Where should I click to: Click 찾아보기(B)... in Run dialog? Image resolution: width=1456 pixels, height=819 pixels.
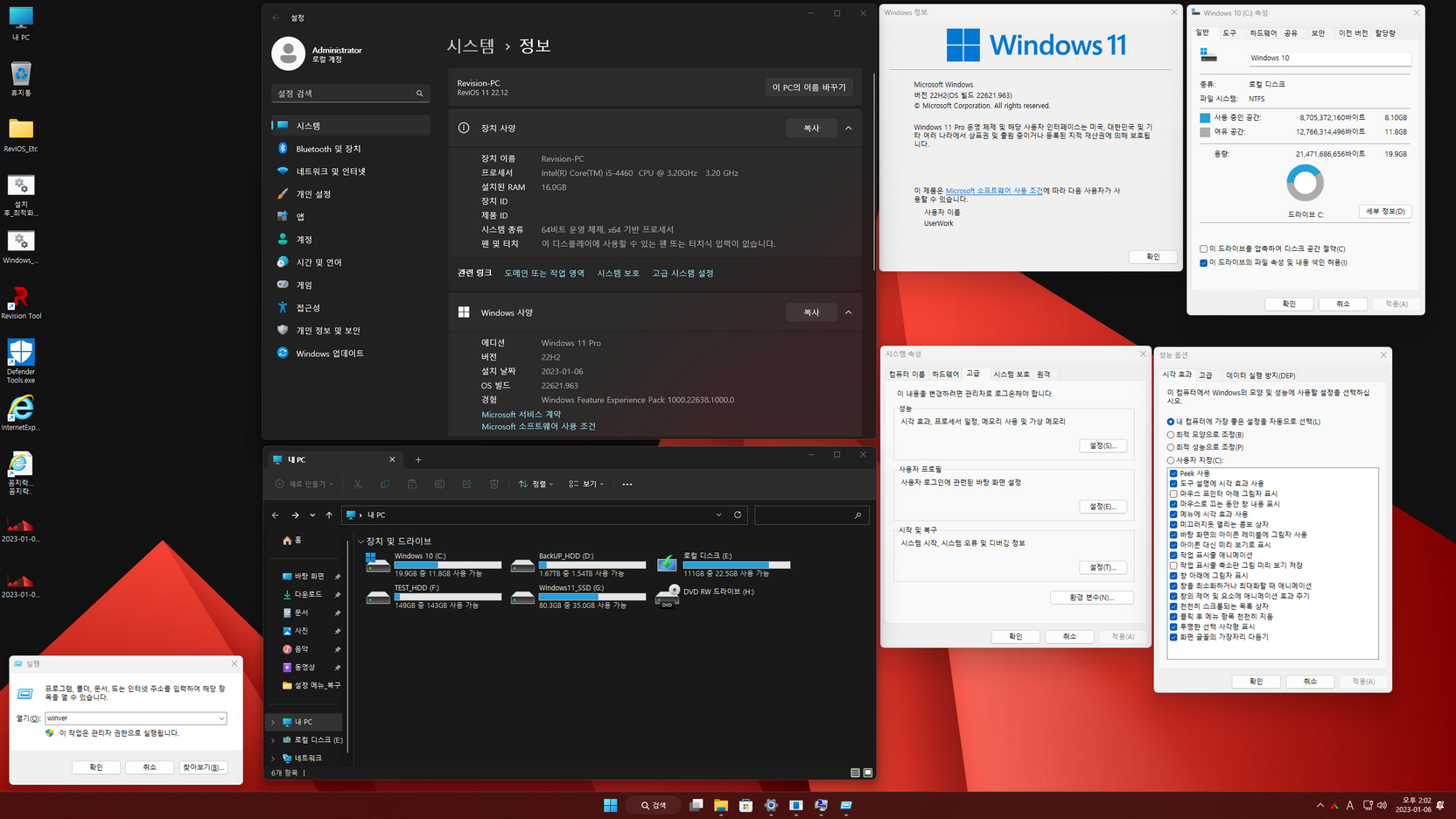click(203, 767)
